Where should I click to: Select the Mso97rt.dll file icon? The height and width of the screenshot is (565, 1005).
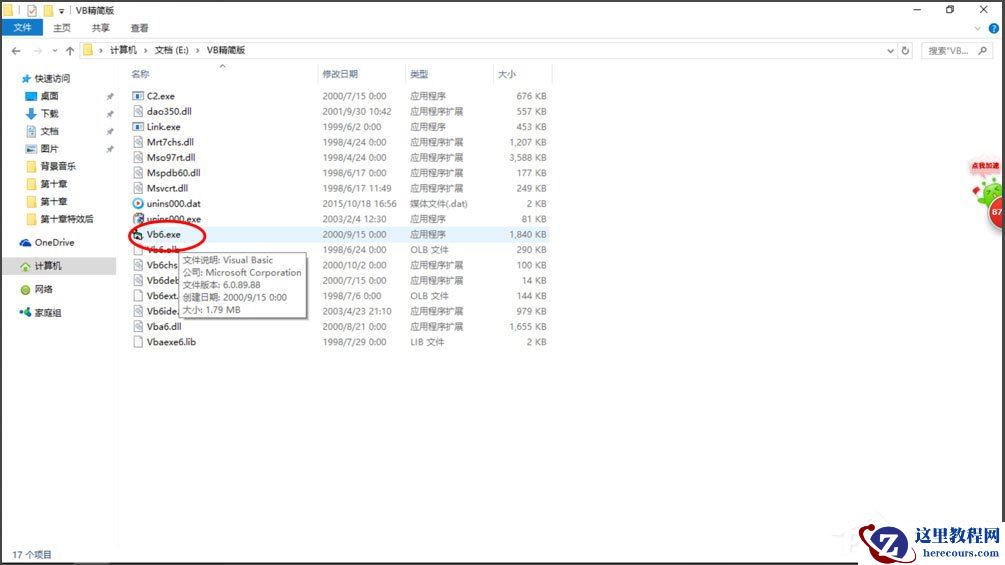pyautogui.click(x=137, y=158)
